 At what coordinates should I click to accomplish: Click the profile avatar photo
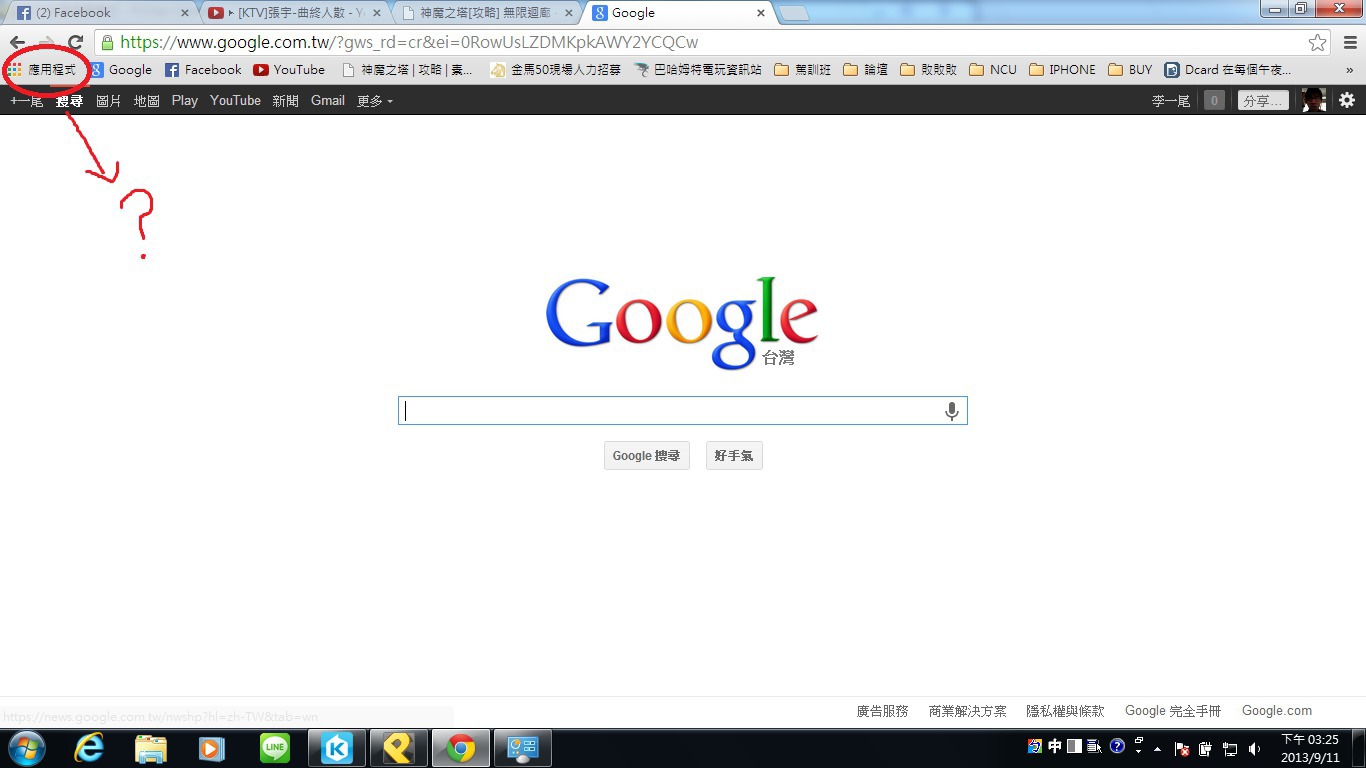[1314, 100]
